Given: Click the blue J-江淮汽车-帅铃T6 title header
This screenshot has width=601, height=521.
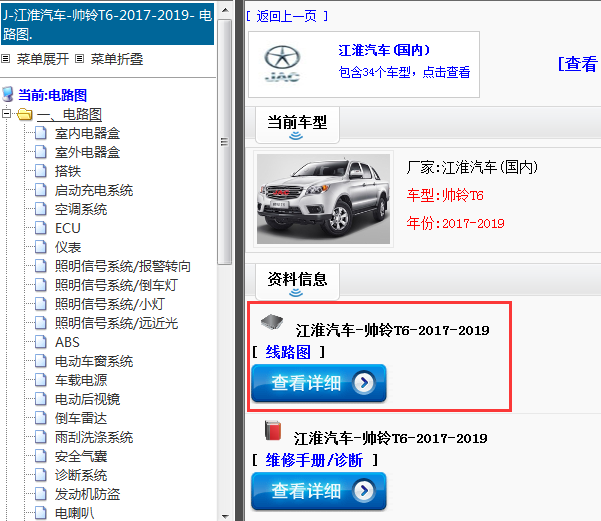Looking at the screenshot, I should pyautogui.click(x=107, y=25).
